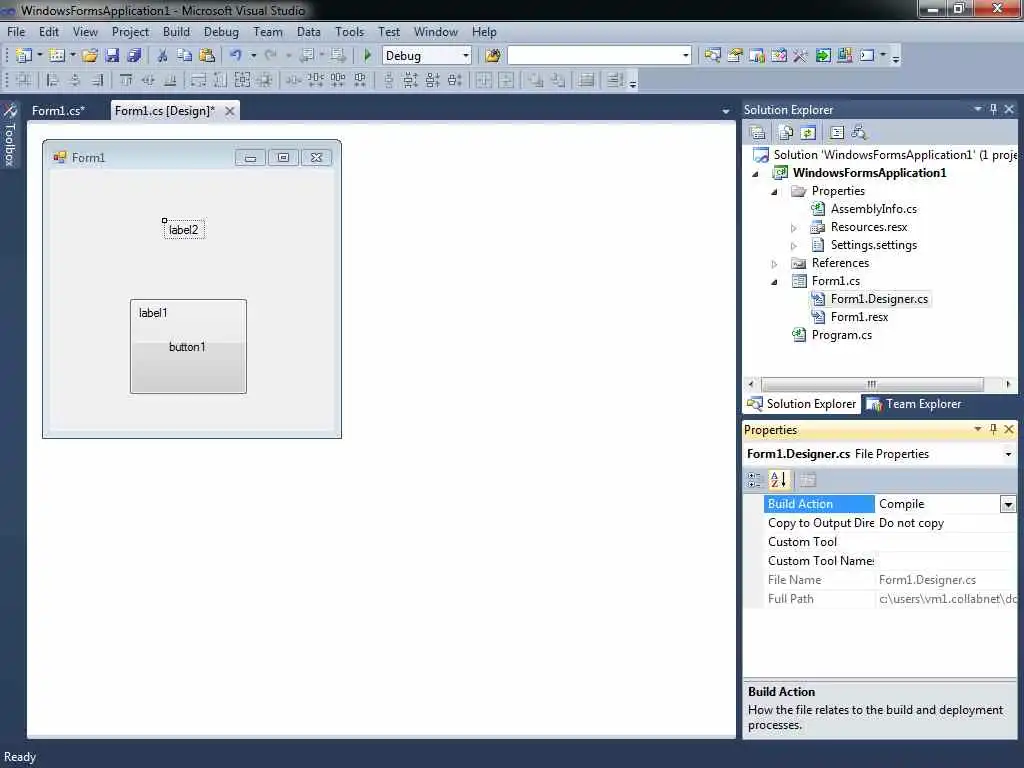Toggle Categorized view in Properties panel
Screen dimensions: 1024x768
(x=755, y=480)
